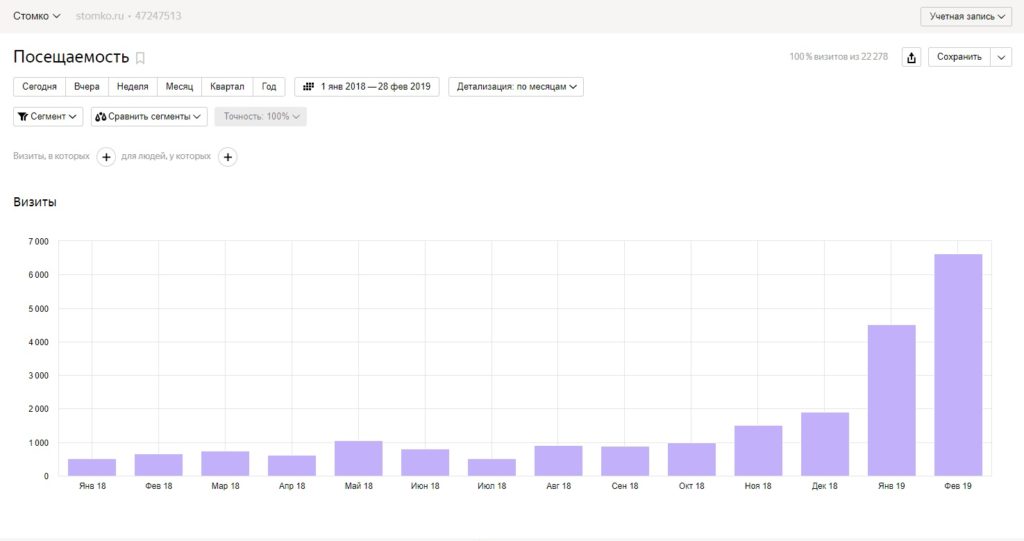Click the Сен 18 bar
The height and width of the screenshot is (541, 1024).
click(x=625, y=461)
